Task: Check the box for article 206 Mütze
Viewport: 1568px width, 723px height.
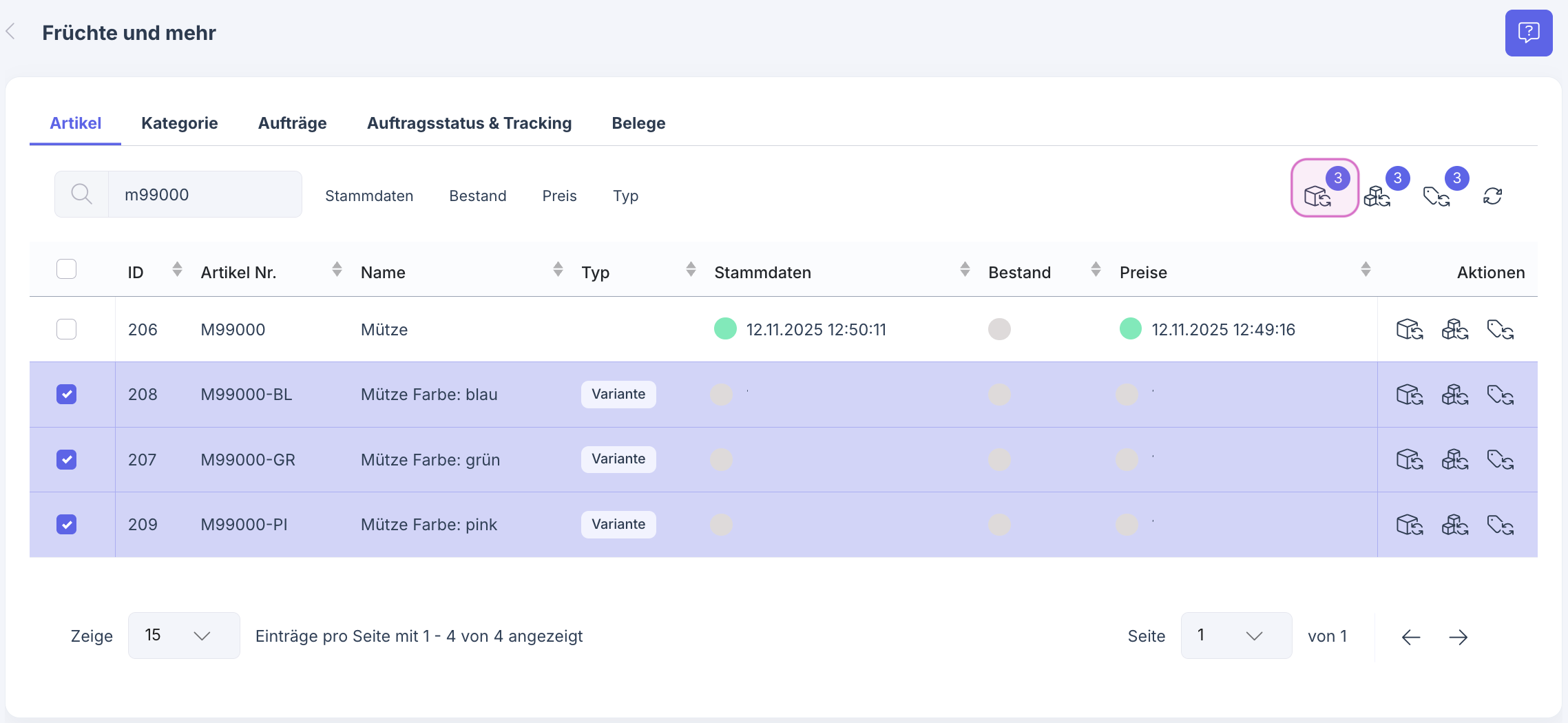Action: click(x=66, y=329)
